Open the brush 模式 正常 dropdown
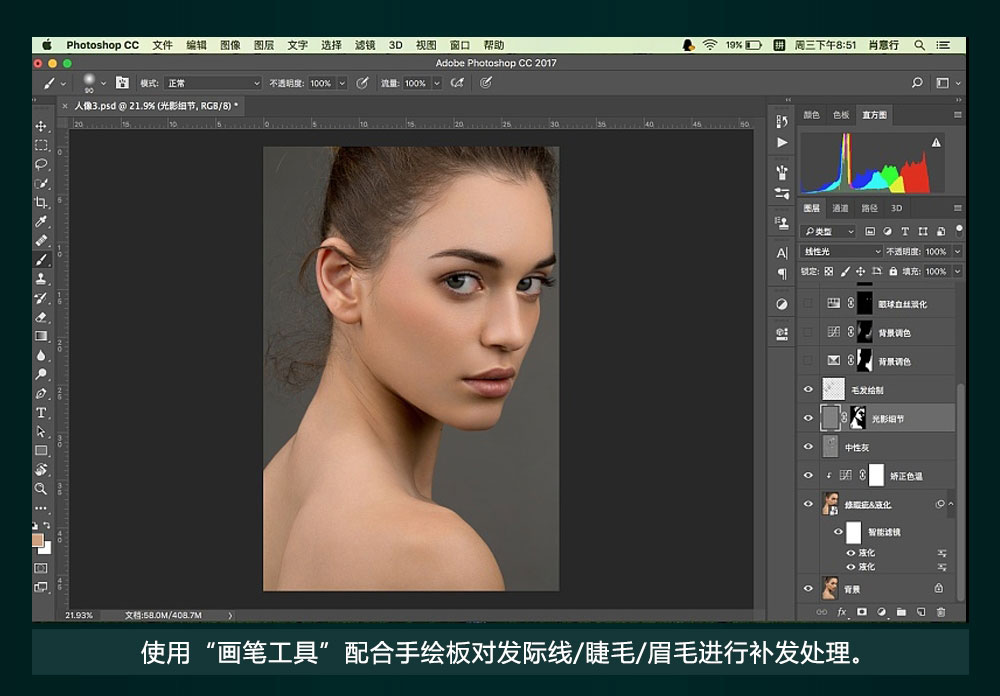The height and width of the screenshot is (696, 1000). click(213, 83)
